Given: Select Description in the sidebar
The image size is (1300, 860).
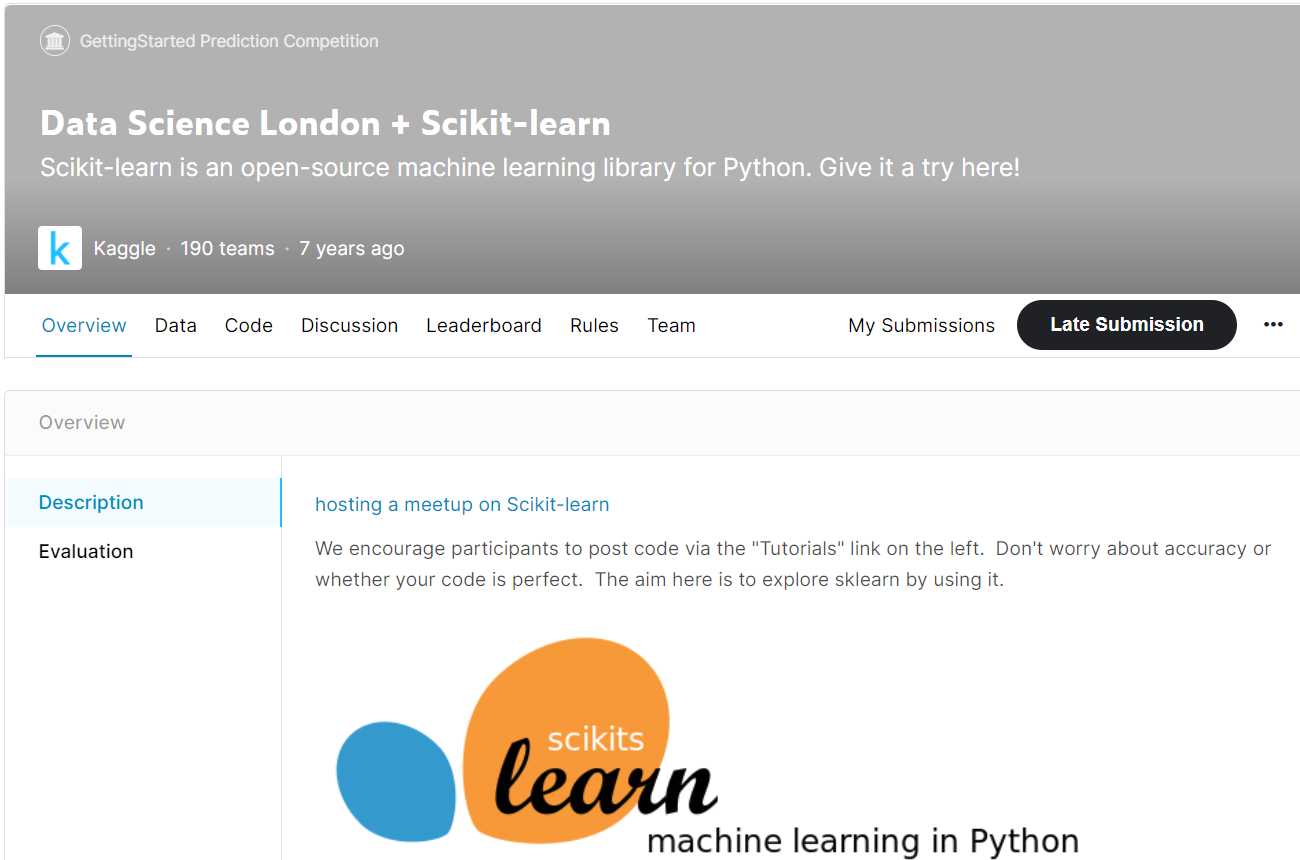Looking at the screenshot, I should pos(143,502).
